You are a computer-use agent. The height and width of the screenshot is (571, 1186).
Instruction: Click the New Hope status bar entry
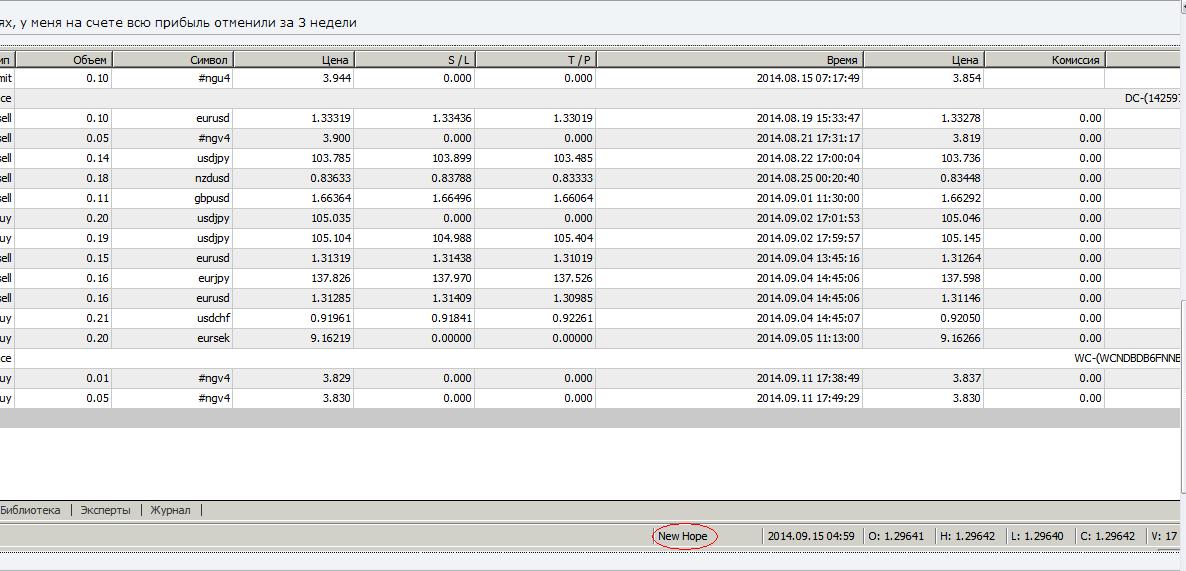click(x=683, y=536)
